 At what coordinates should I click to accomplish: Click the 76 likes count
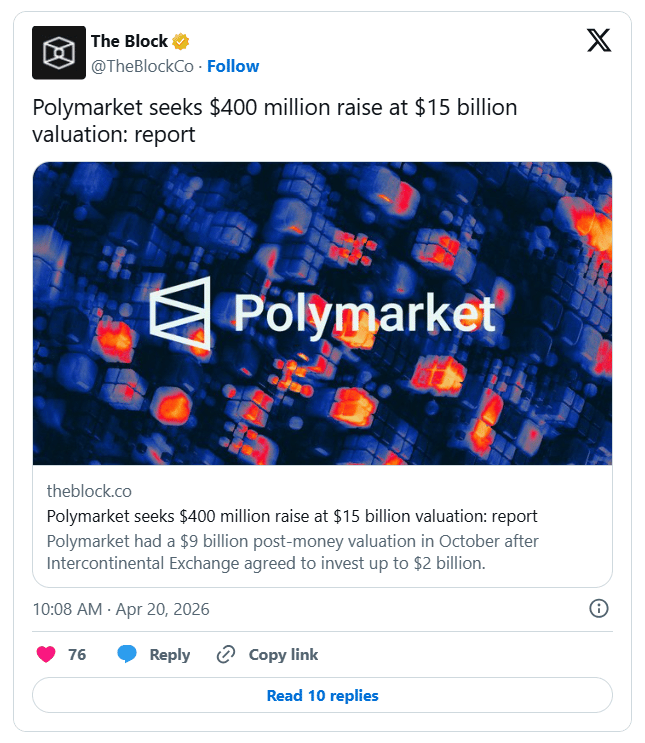[77, 654]
